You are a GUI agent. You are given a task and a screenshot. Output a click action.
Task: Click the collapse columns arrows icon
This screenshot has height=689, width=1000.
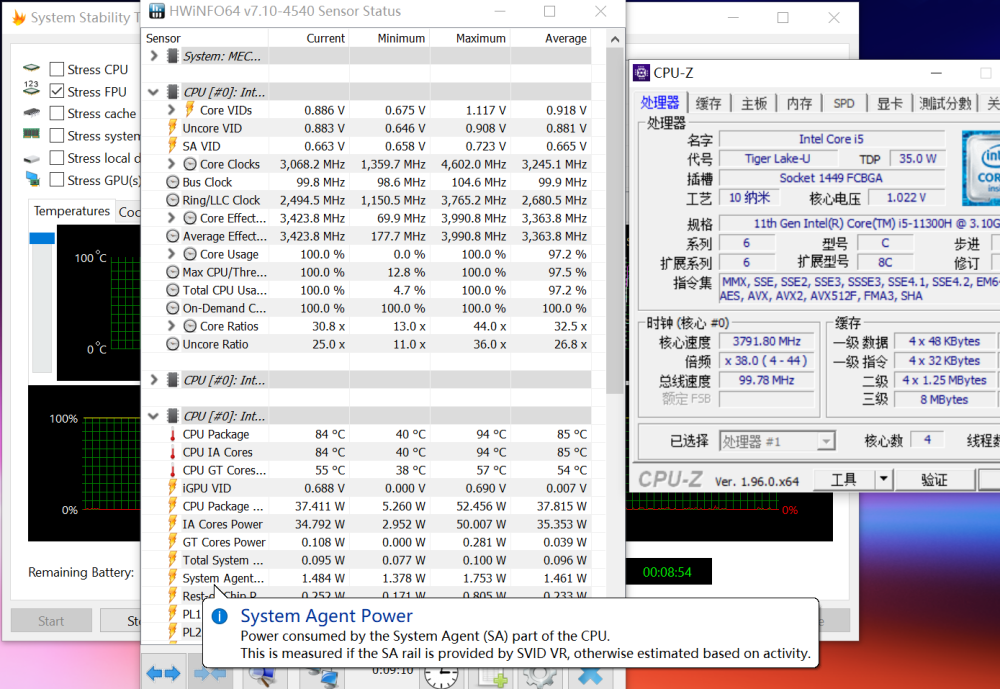210,674
